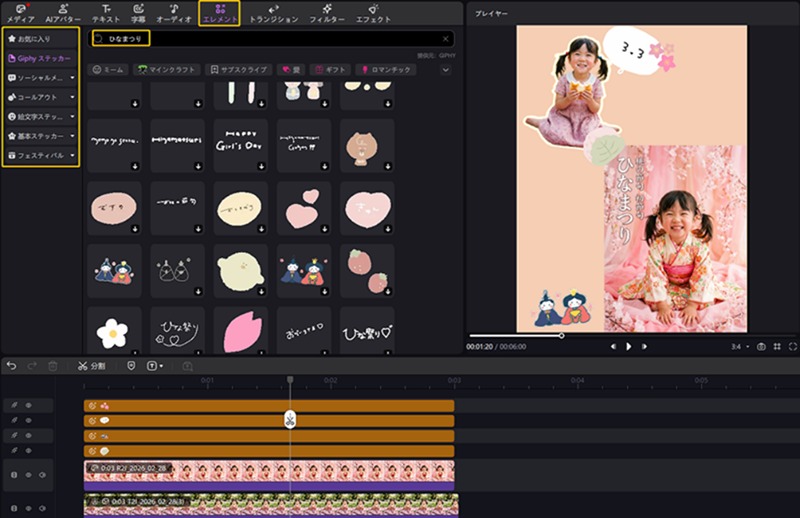Open お気に入り favorites in sidebar
800x518 pixels.
point(40,39)
